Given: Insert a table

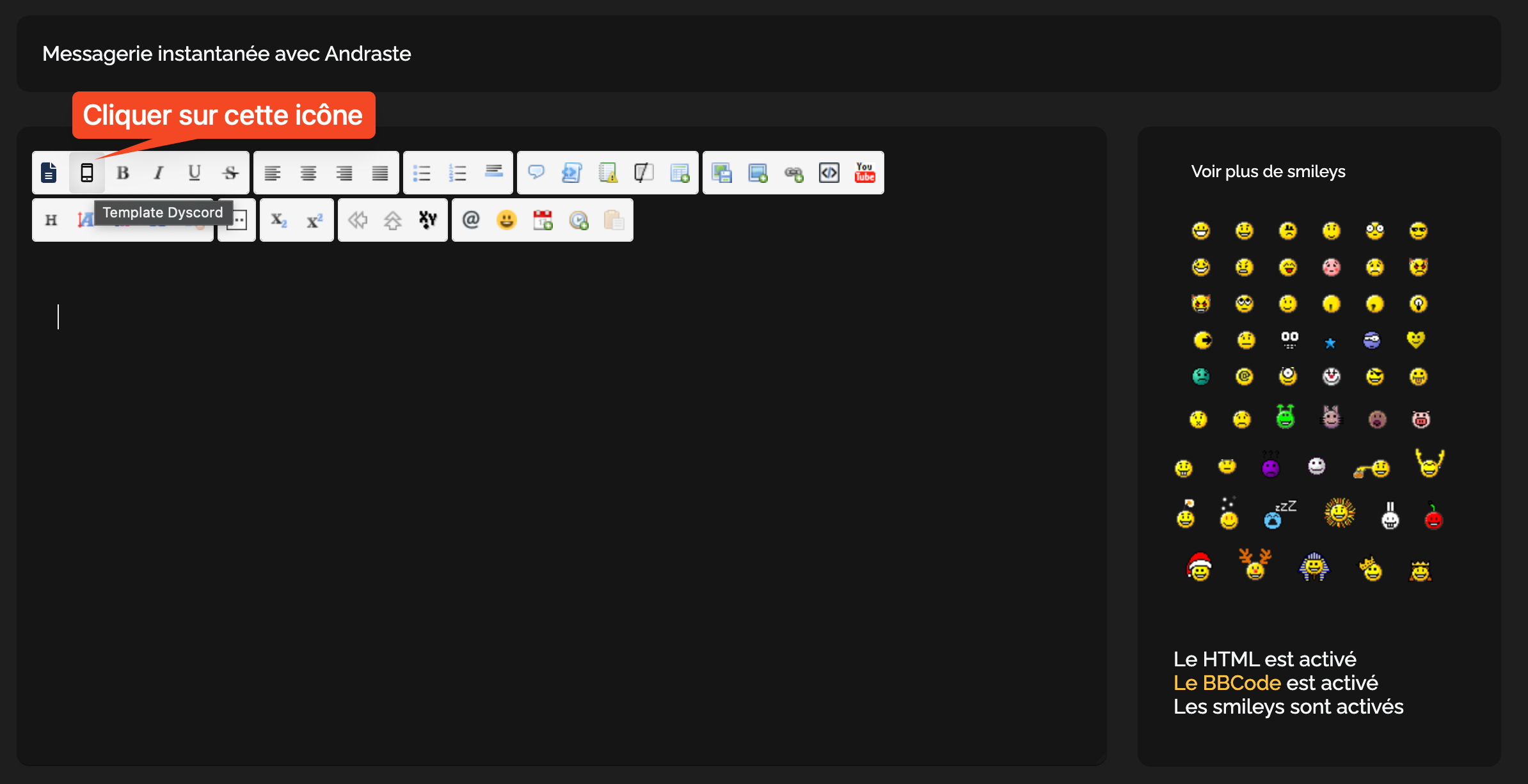Looking at the screenshot, I should coord(680,173).
